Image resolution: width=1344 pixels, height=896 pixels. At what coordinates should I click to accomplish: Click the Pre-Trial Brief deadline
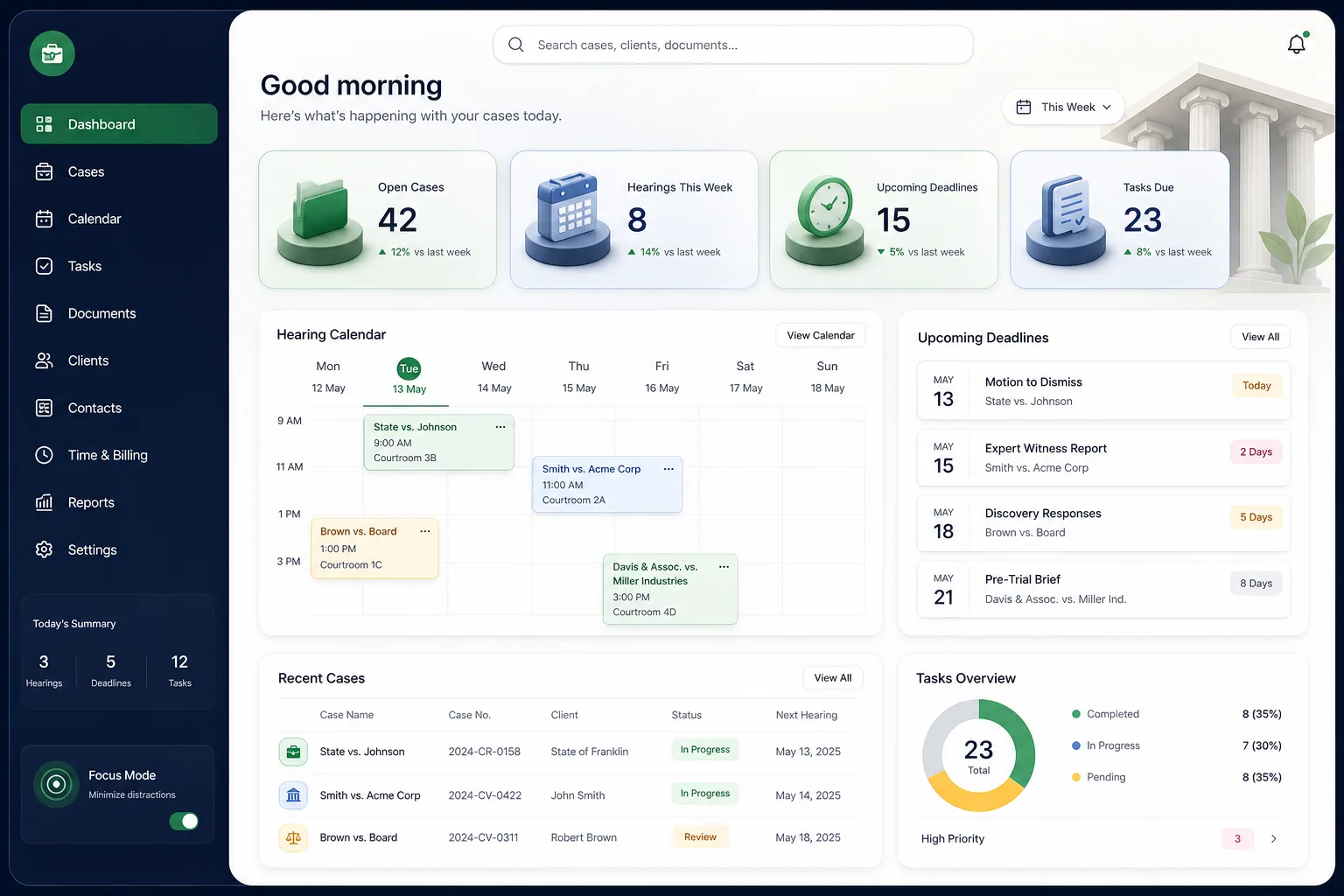coord(1103,590)
